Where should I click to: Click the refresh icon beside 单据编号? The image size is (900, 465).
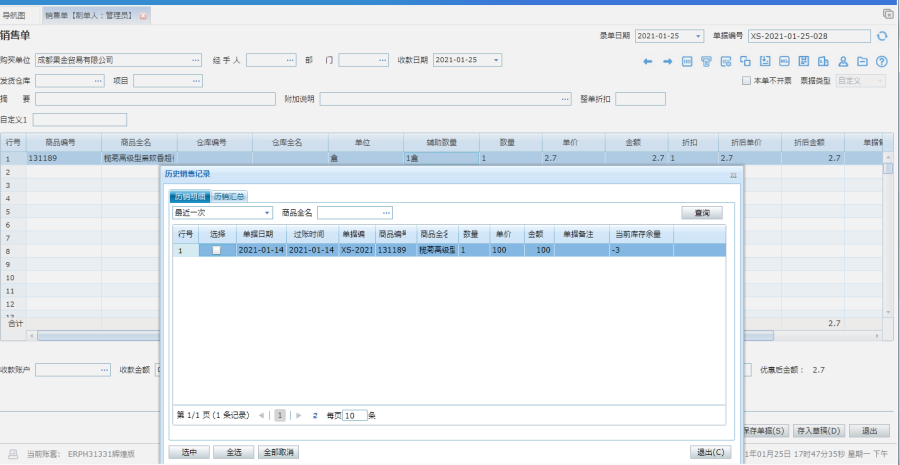[x=881, y=36]
